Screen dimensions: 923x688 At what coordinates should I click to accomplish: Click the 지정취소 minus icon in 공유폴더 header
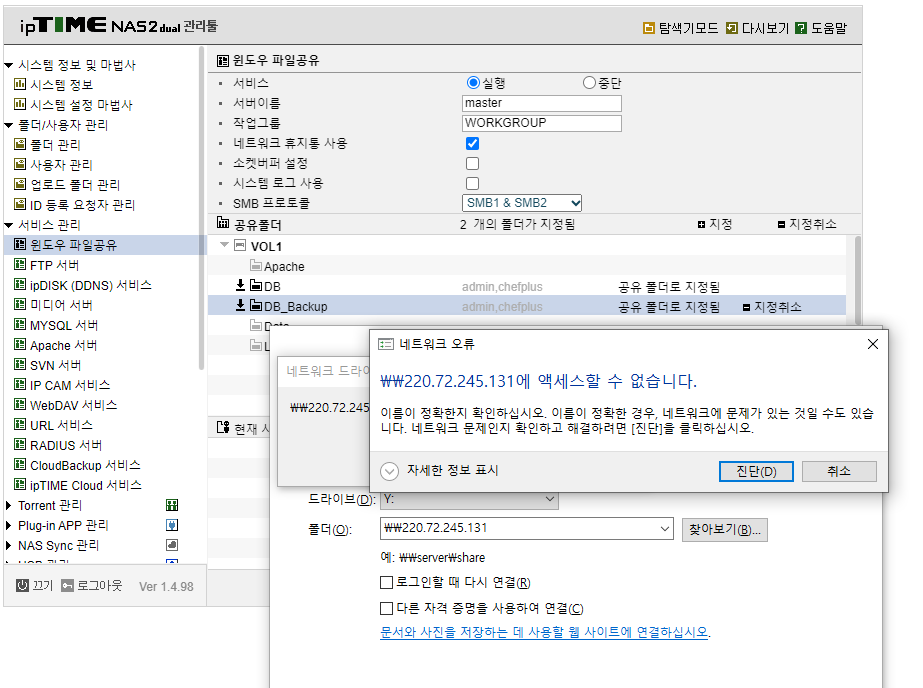[x=781, y=224]
